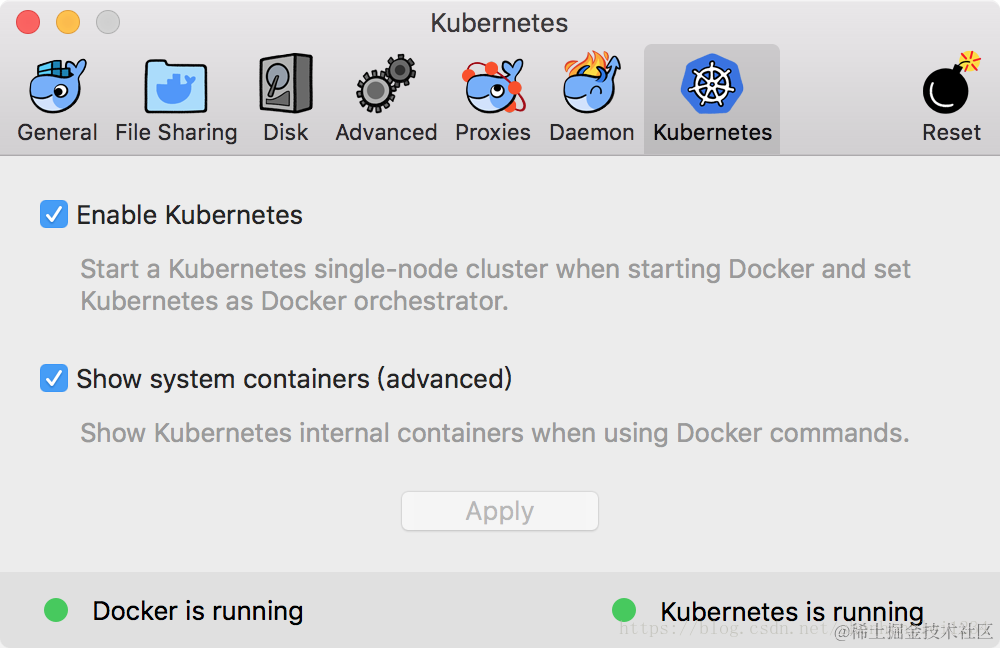Click the Apply button
Image resolution: width=1000 pixels, height=648 pixels.
coord(500,511)
